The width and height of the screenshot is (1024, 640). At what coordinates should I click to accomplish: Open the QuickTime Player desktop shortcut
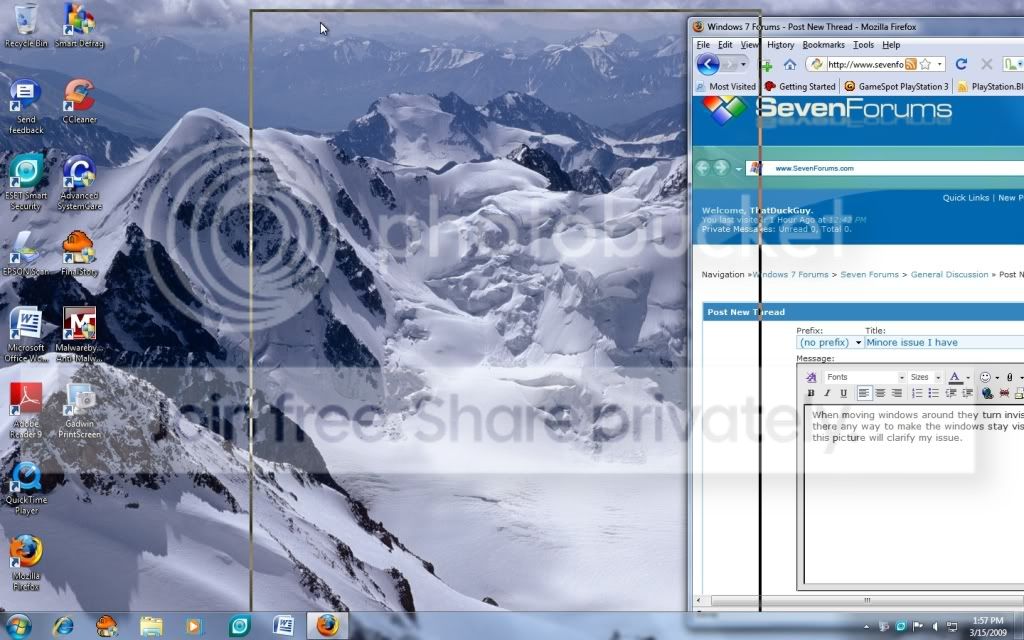coord(26,488)
